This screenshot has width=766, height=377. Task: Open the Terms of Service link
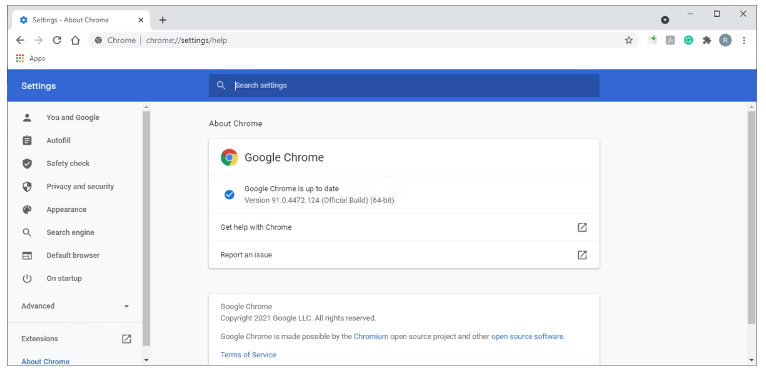point(248,355)
